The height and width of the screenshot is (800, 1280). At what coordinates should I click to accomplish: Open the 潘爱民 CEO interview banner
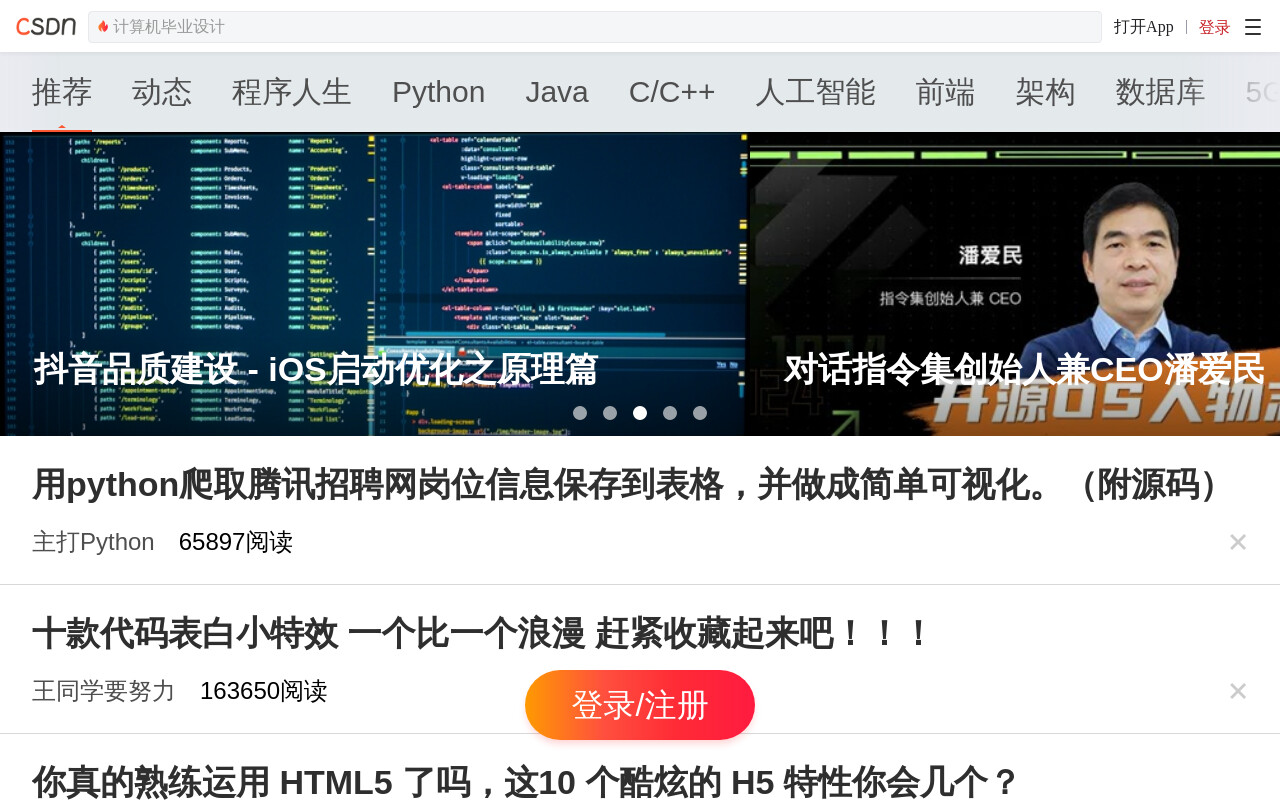pos(1015,284)
